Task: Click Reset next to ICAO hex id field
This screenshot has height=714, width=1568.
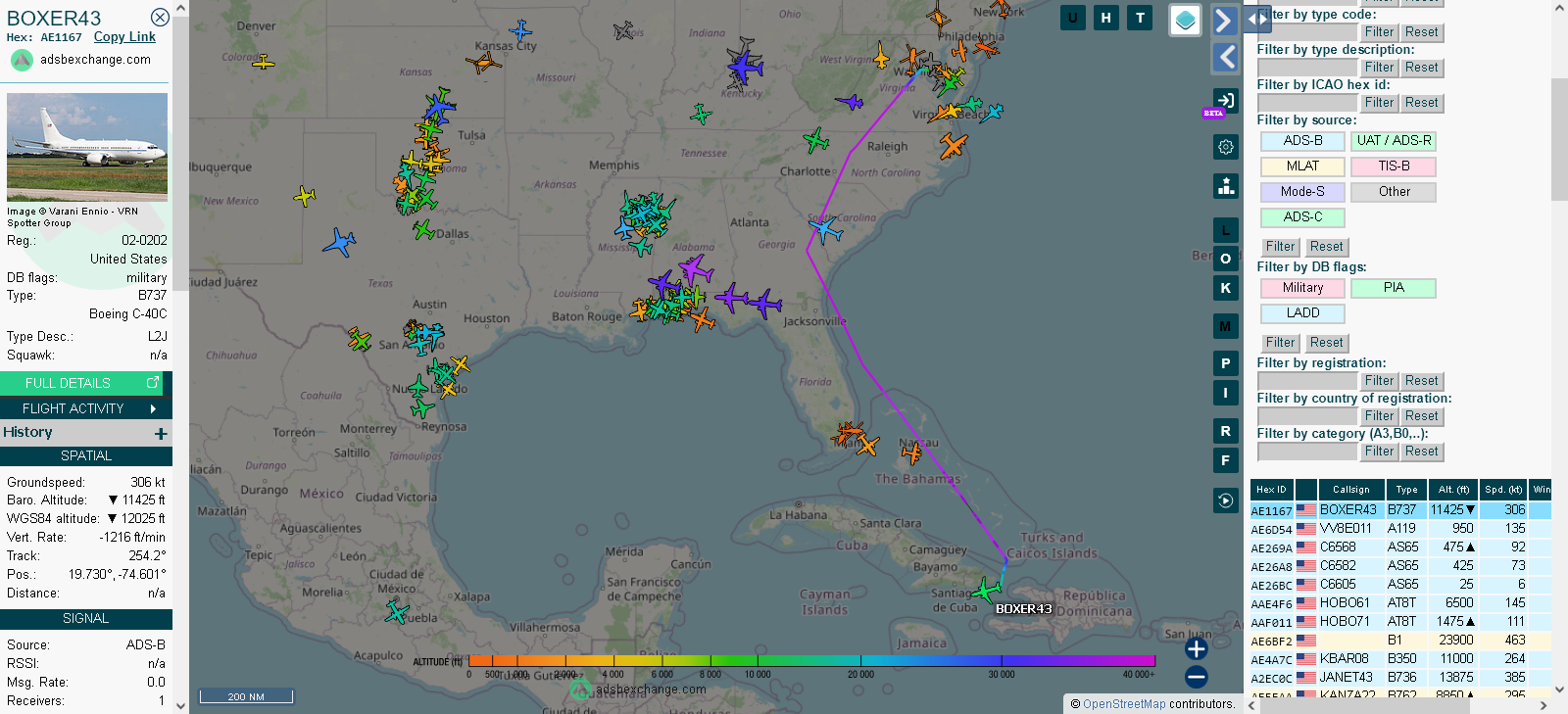Action: click(1421, 103)
